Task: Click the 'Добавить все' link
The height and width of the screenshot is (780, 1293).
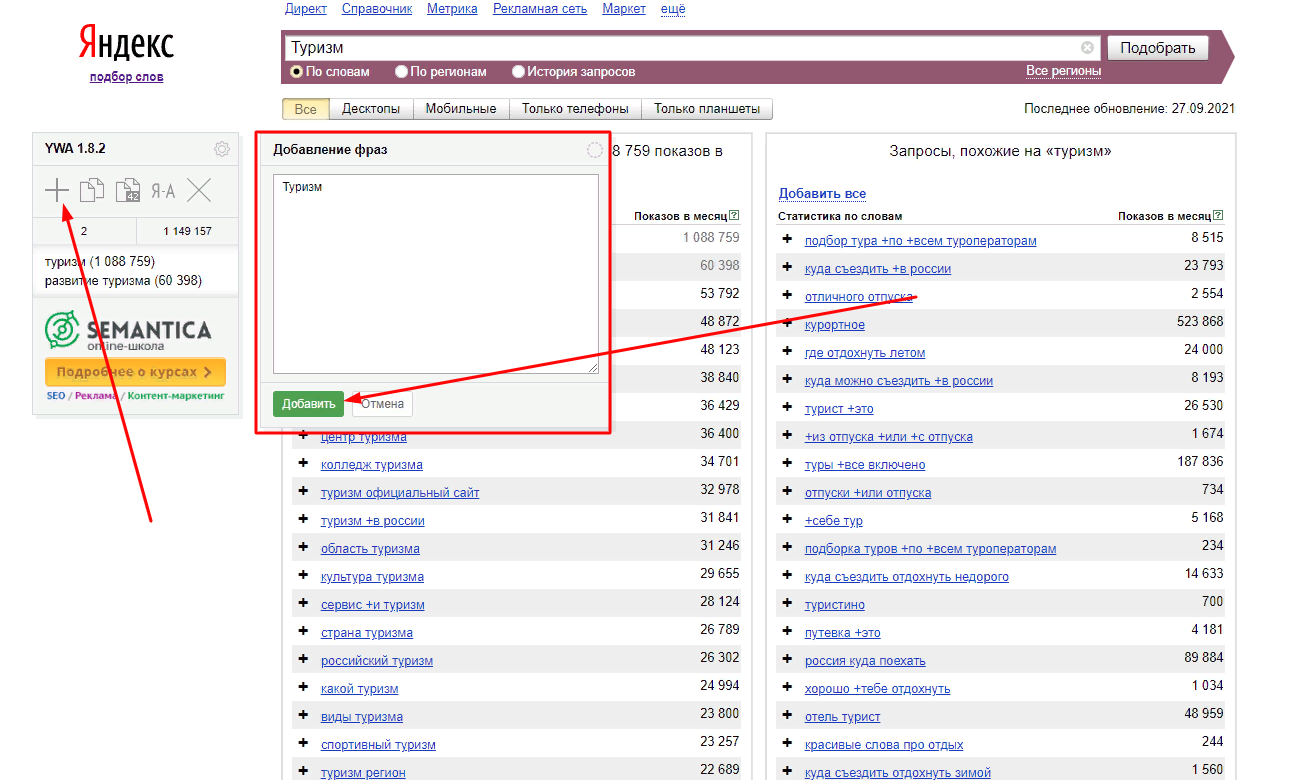Action: pyautogui.click(x=822, y=194)
